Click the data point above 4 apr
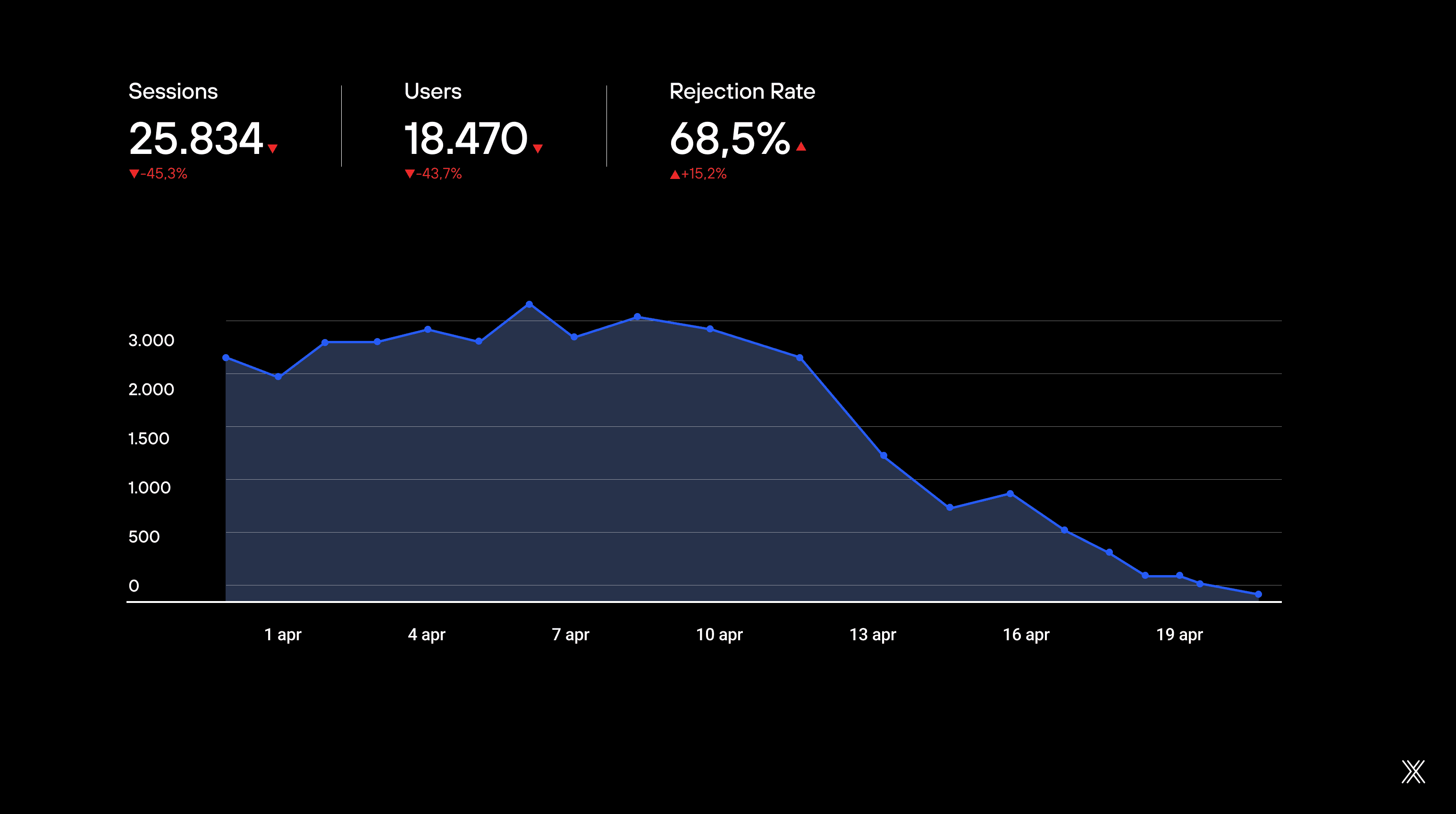Image resolution: width=1456 pixels, height=814 pixels. click(428, 329)
